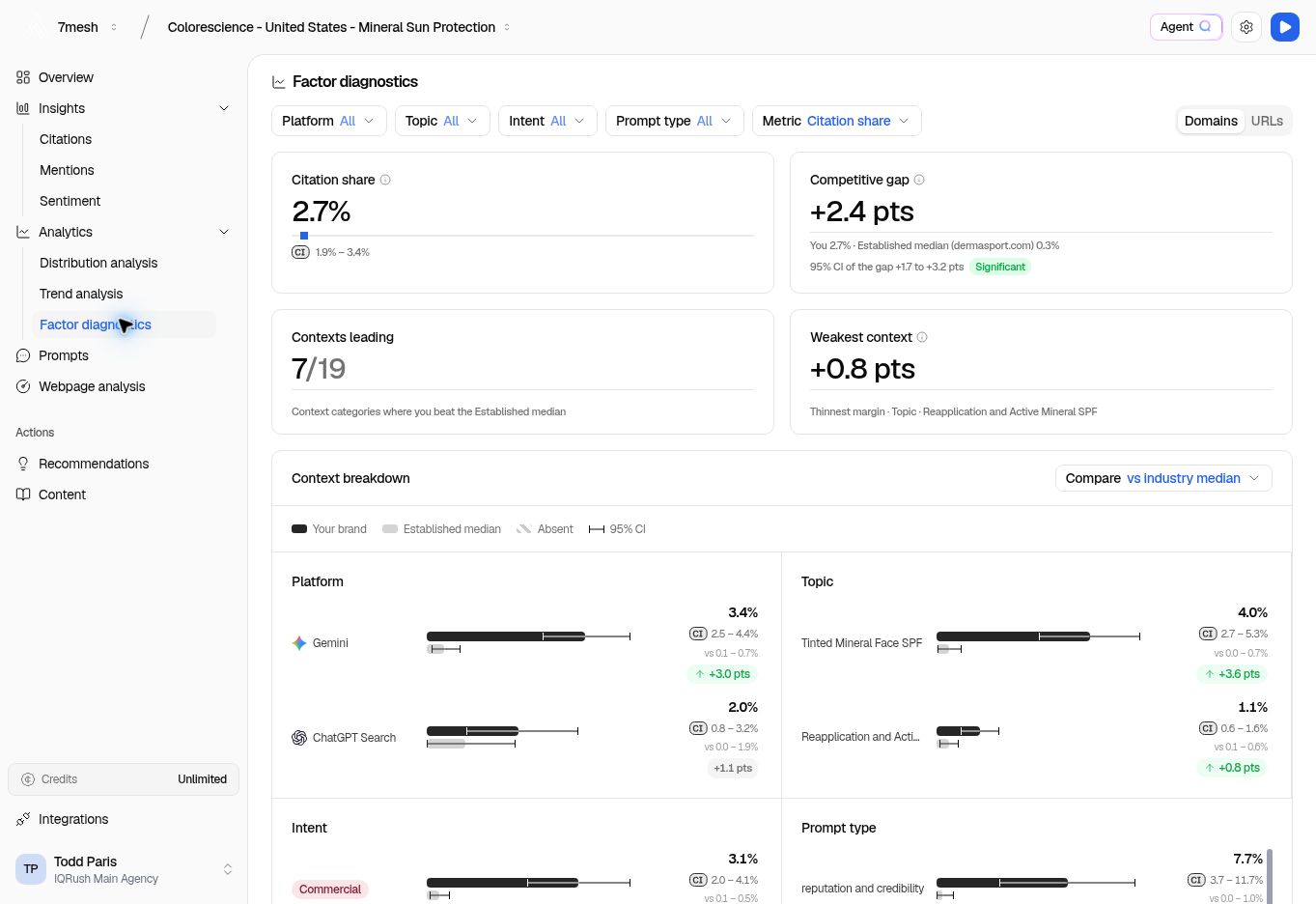Go to Mentions in sidebar
The width and height of the screenshot is (1316, 904).
pos(67,170)
